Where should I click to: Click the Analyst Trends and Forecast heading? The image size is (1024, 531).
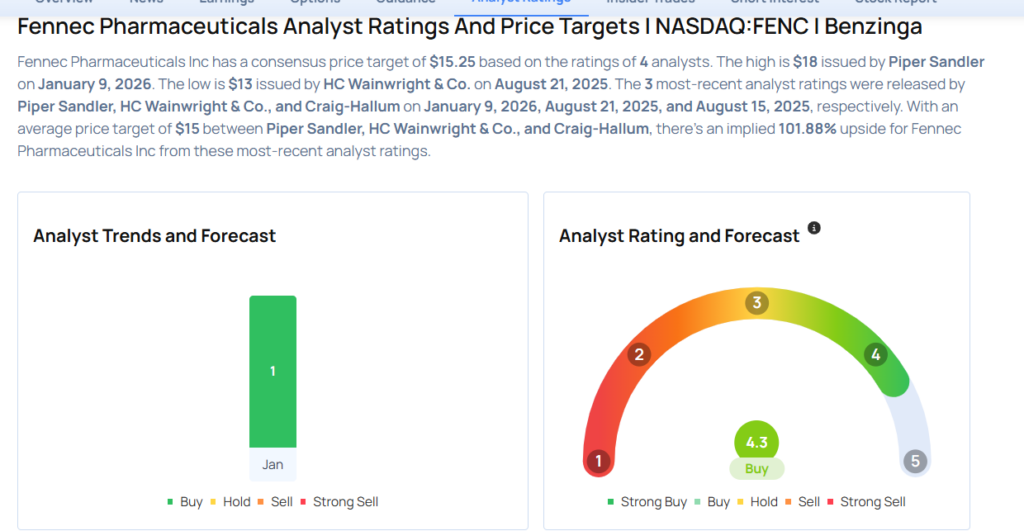154,236
